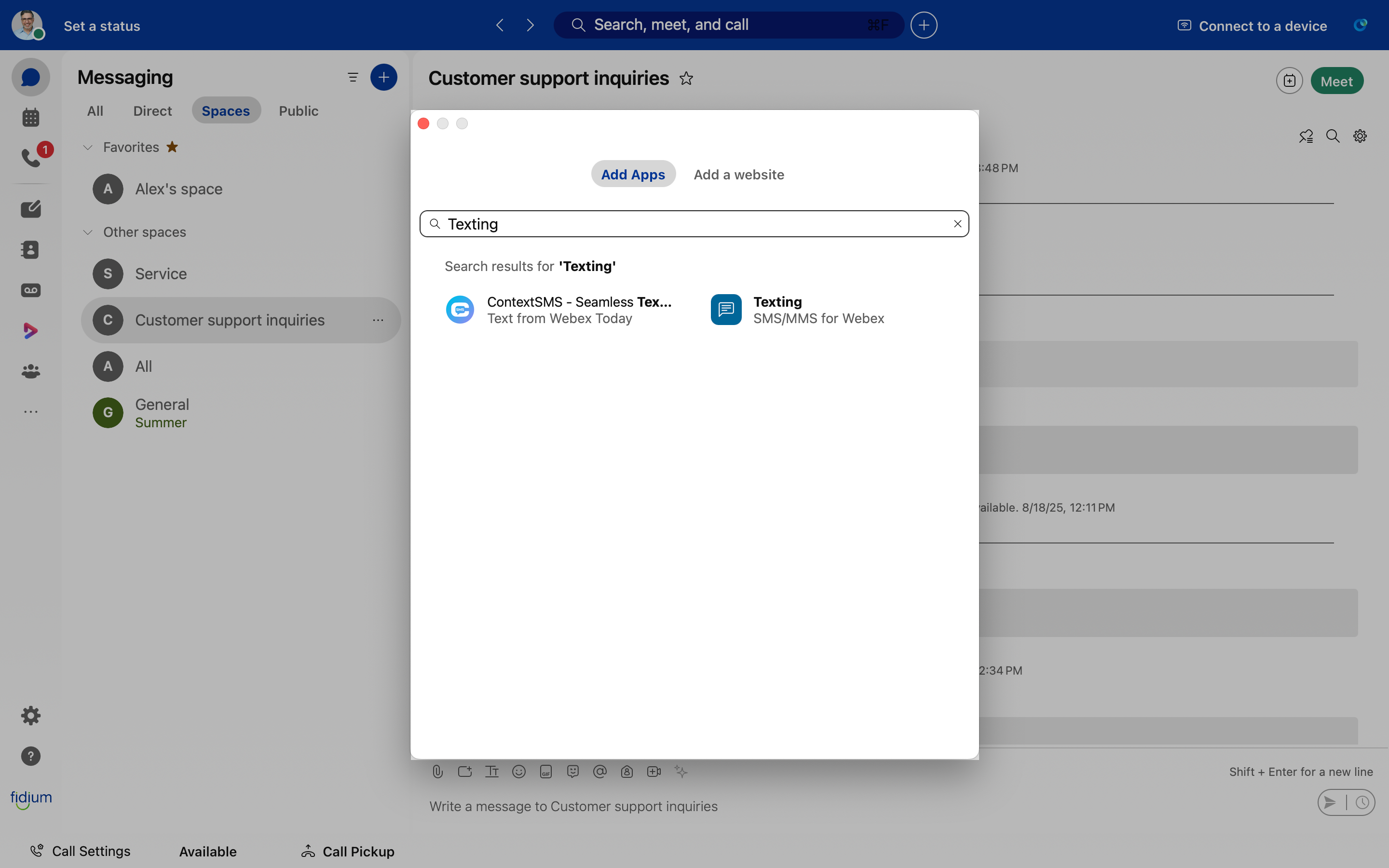Switch to Add a website tab

tap(739, 175)
